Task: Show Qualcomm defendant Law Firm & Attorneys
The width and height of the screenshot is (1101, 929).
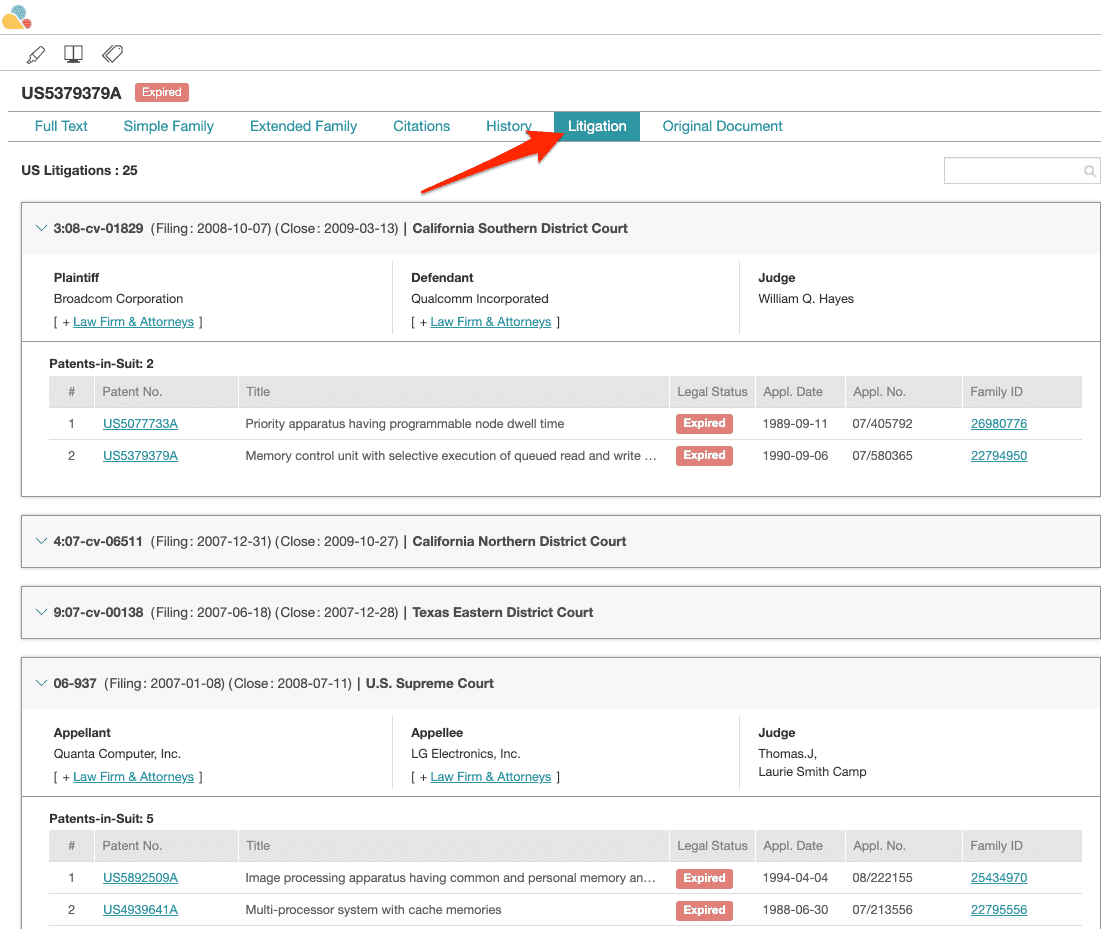Action: click(x=491, y=322)
